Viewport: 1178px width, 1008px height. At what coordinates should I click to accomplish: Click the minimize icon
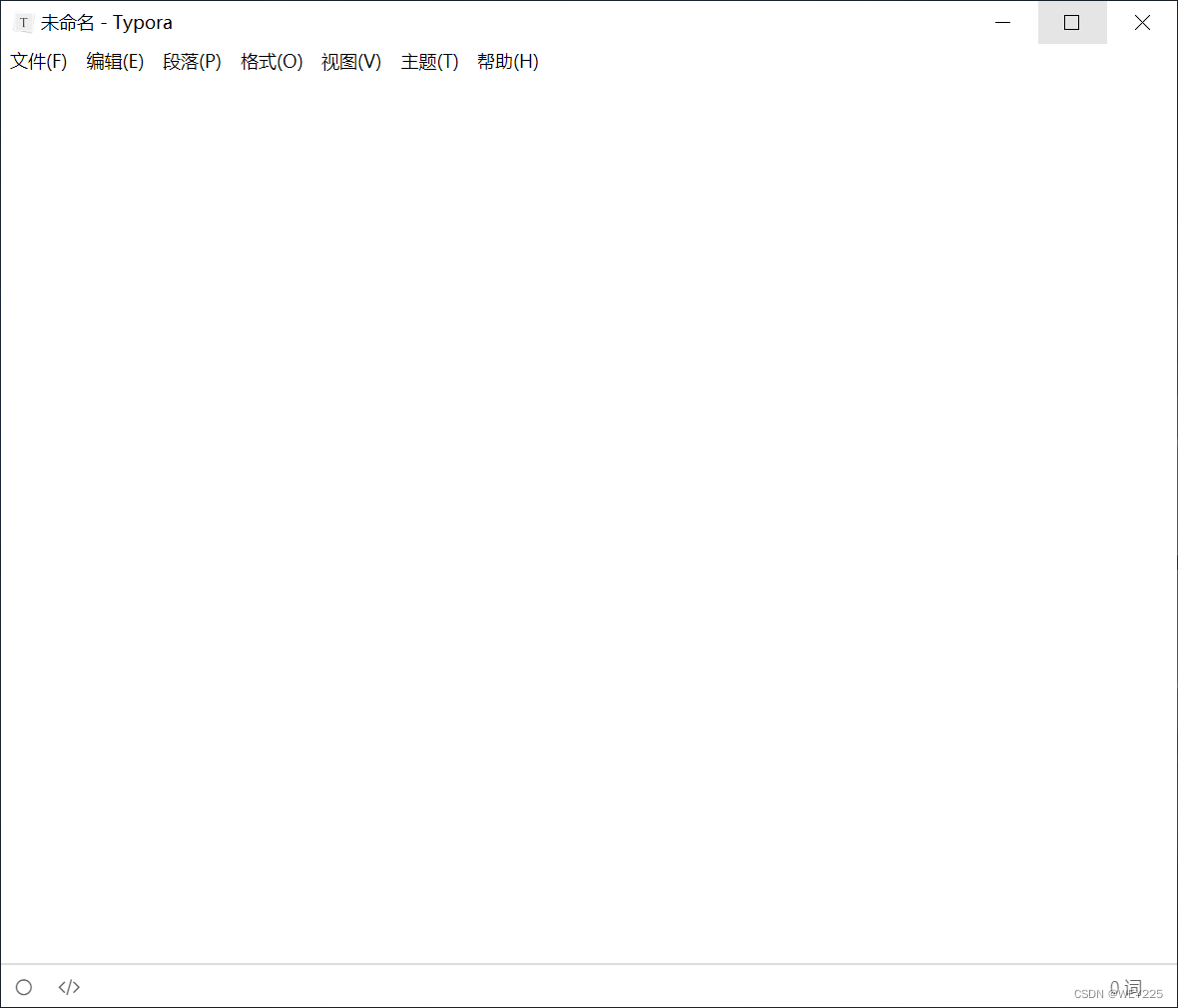(x=1002, y=22)
